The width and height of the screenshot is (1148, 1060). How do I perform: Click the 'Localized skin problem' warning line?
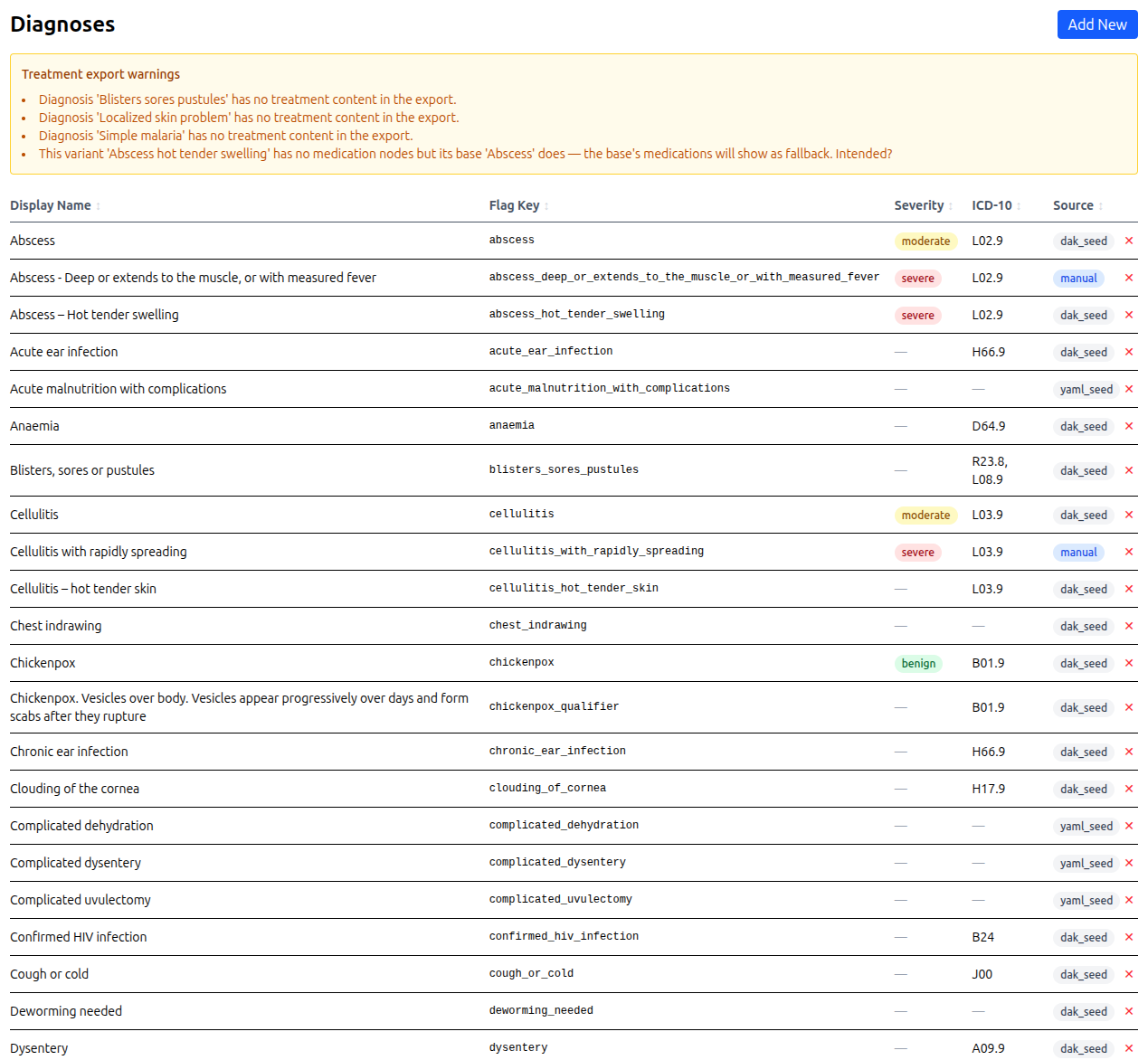tap(249, 118)
